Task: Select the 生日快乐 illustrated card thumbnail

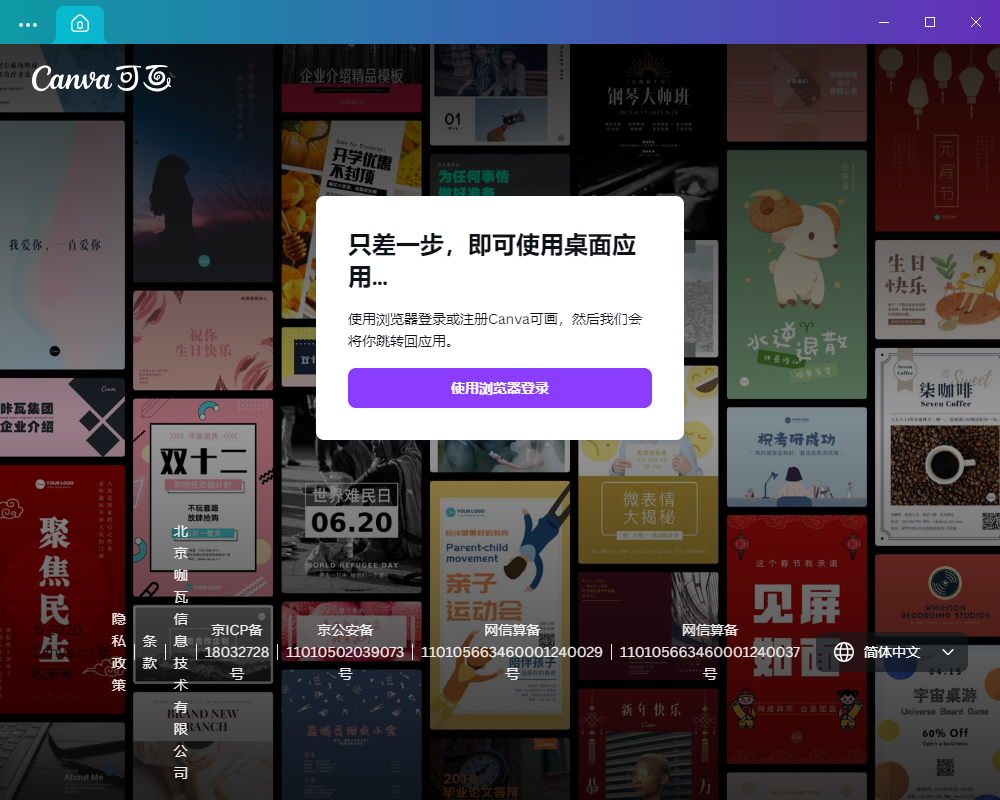Action: point(938,290)
